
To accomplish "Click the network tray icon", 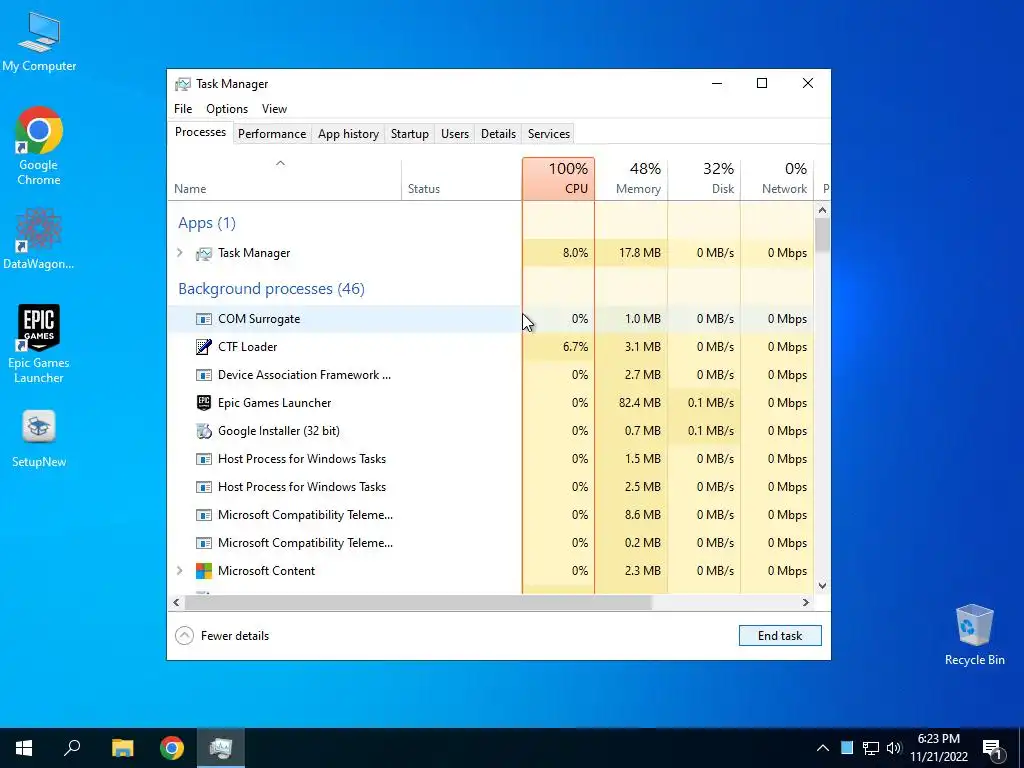I will pyautogui.click(x=871, y=748).
